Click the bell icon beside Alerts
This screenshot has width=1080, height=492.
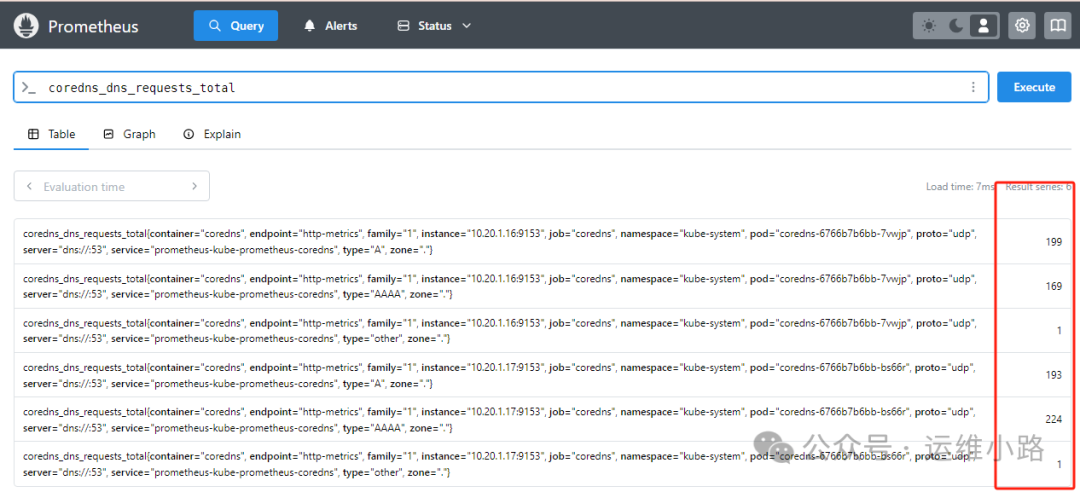click(310, 26)
